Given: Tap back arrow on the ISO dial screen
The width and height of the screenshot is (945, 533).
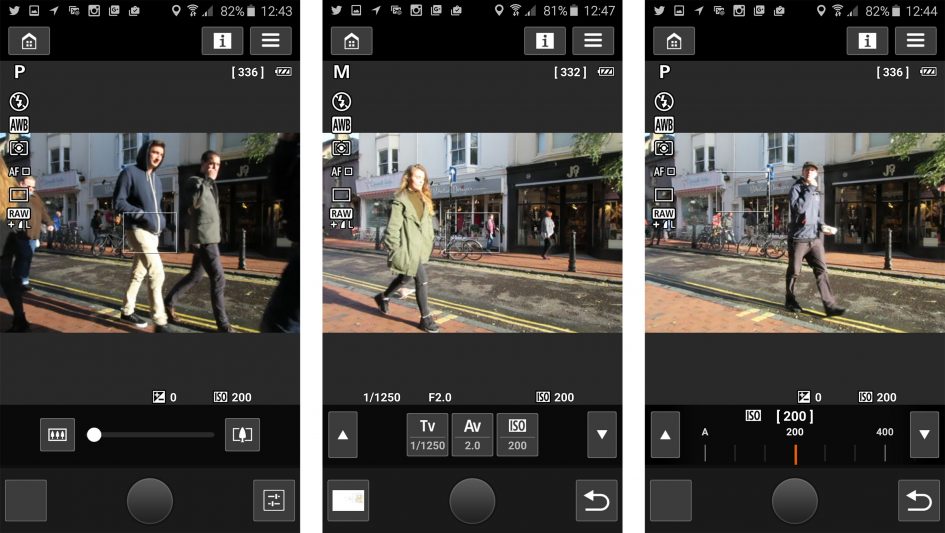Looking at the screenshot, I should click(x=918, y=500).
